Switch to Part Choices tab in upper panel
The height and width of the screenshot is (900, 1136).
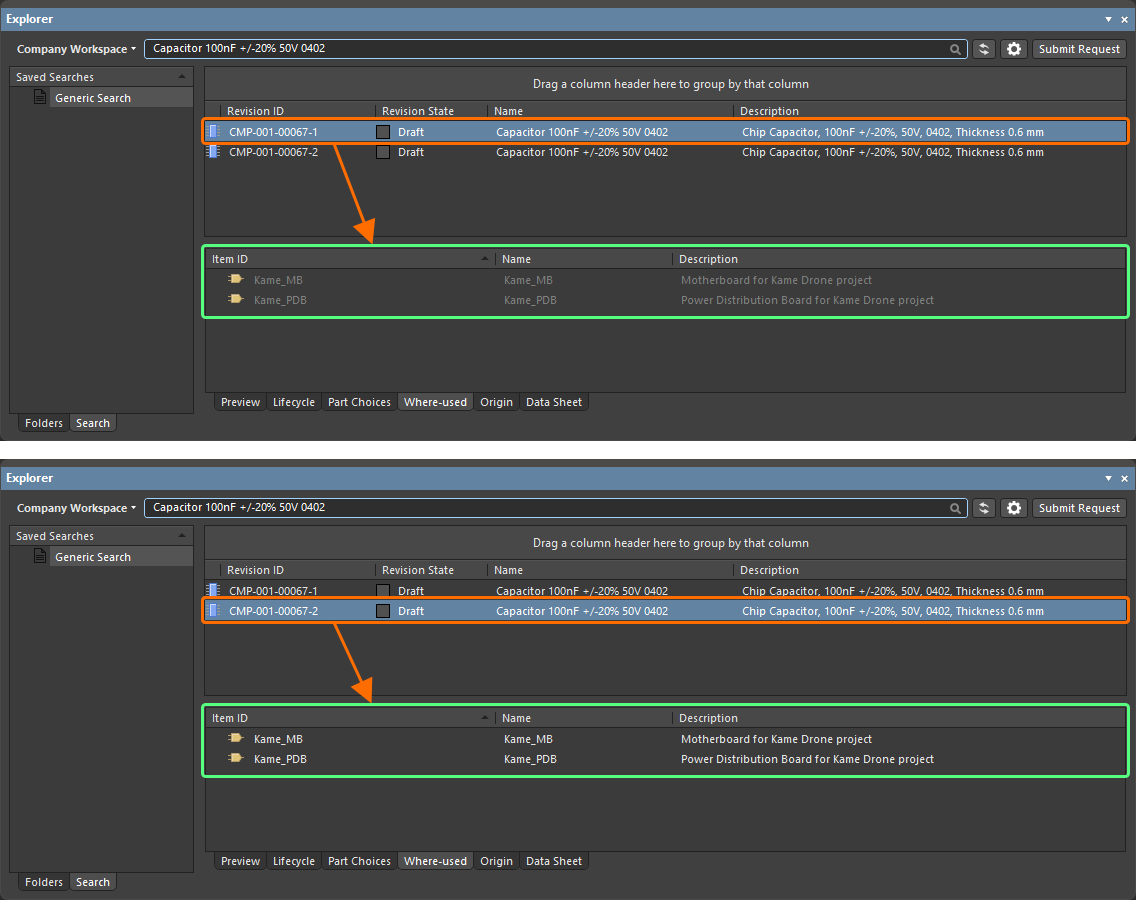[x=359, y=402]
